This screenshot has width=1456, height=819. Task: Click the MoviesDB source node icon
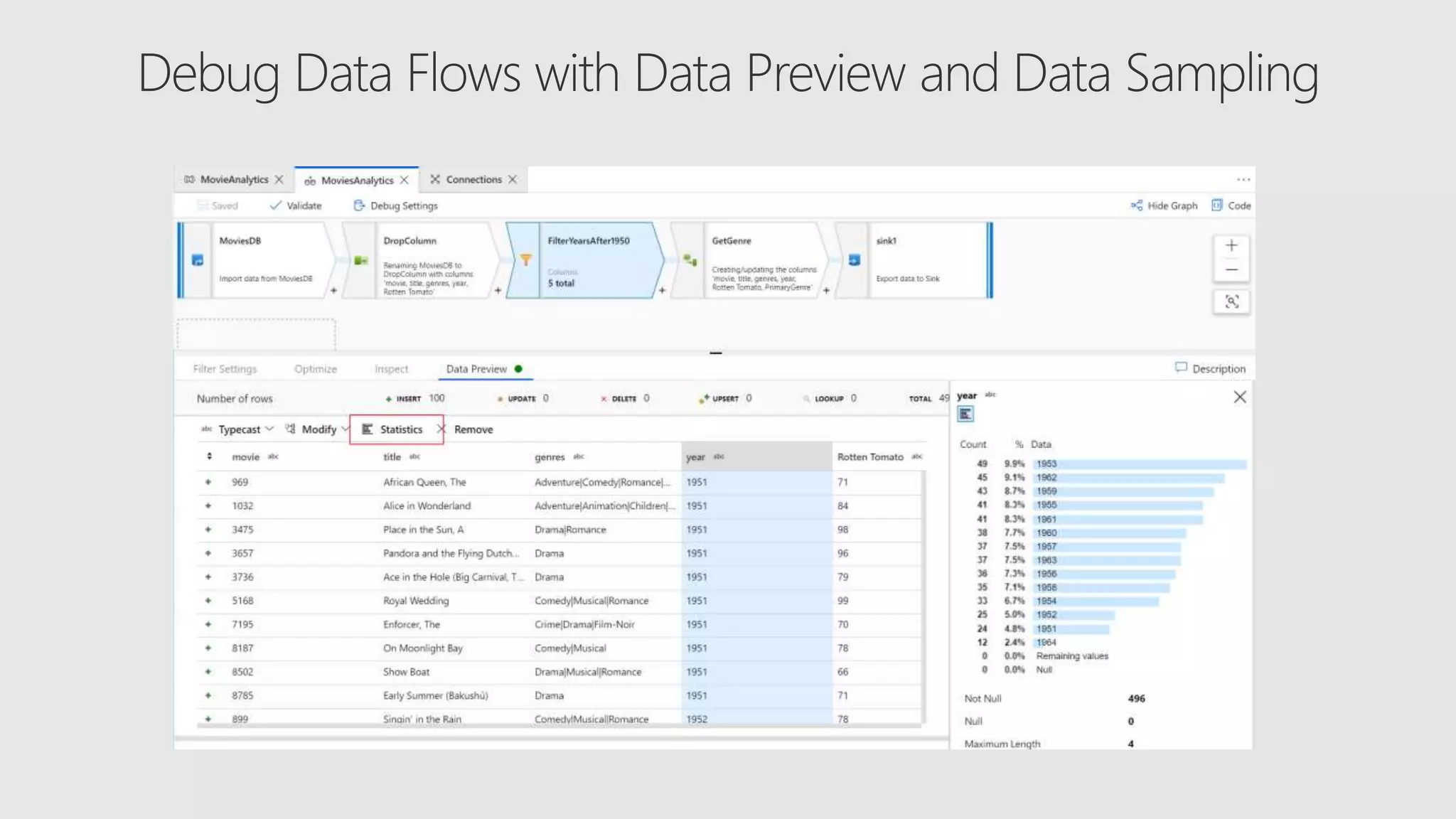click(198, 260)
